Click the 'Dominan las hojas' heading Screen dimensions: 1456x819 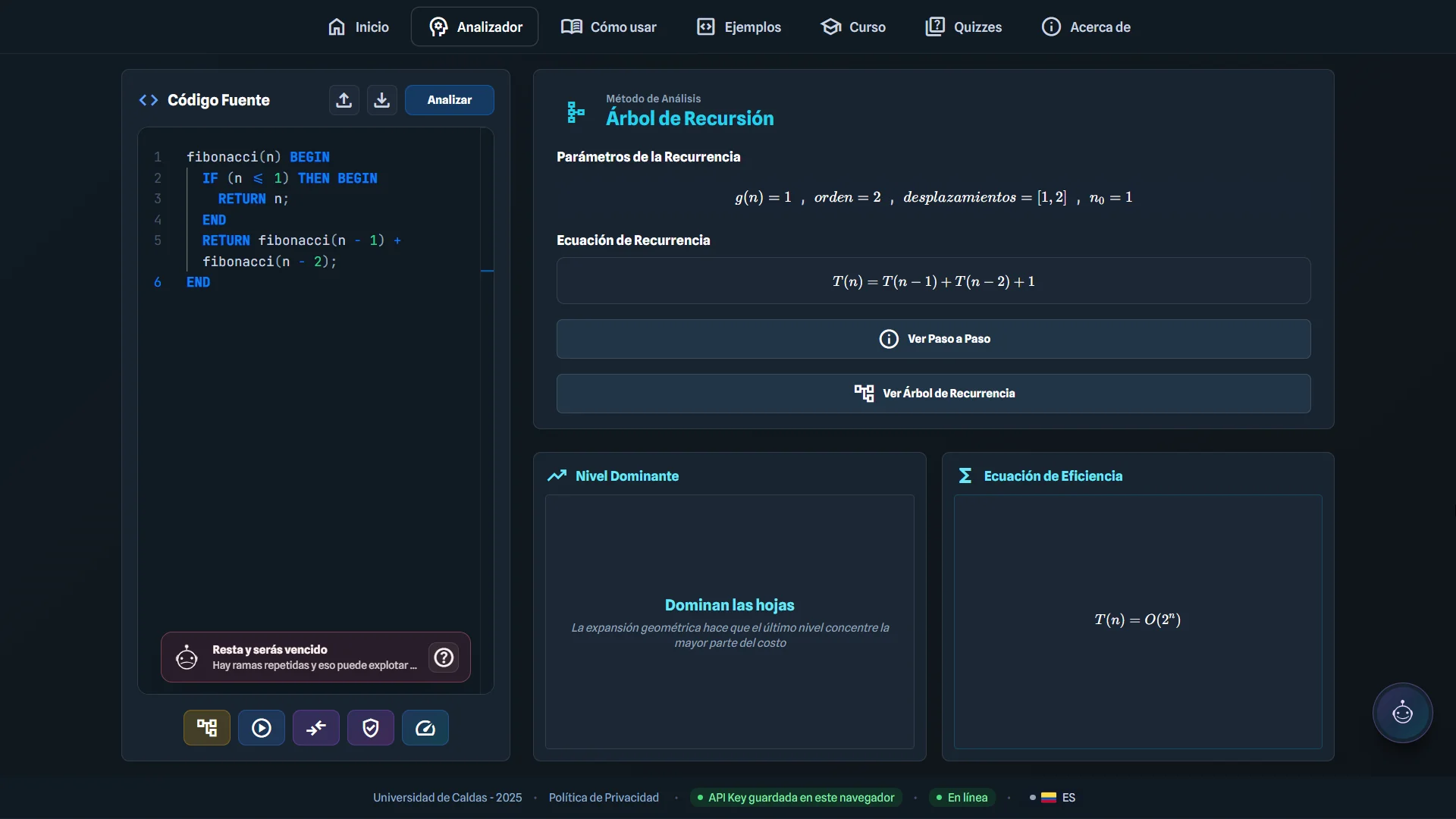(730, 605)
